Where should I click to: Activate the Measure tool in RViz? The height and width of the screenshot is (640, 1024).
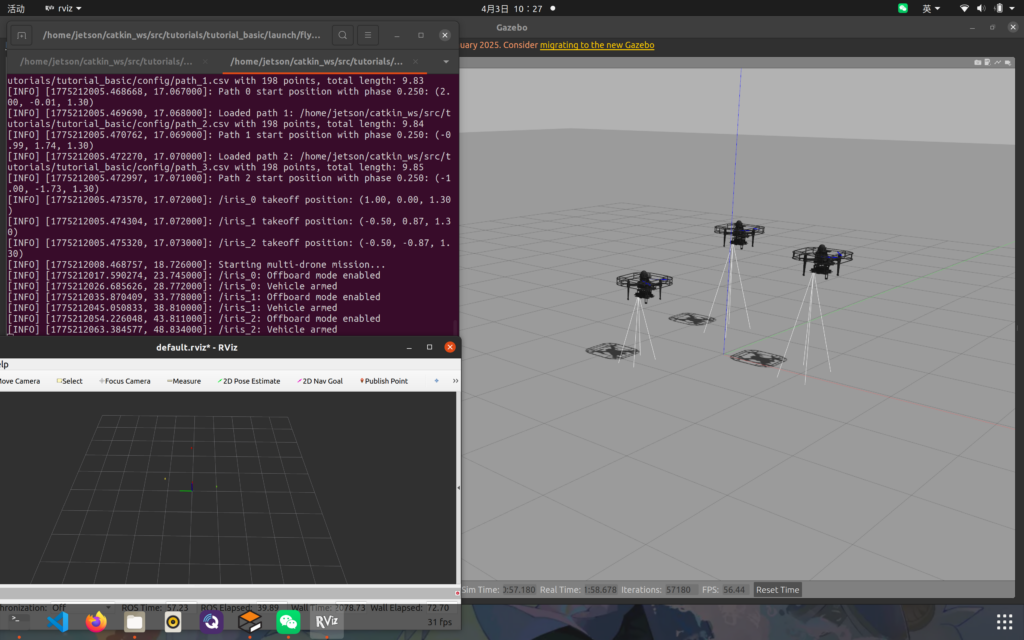pos(184,381)
